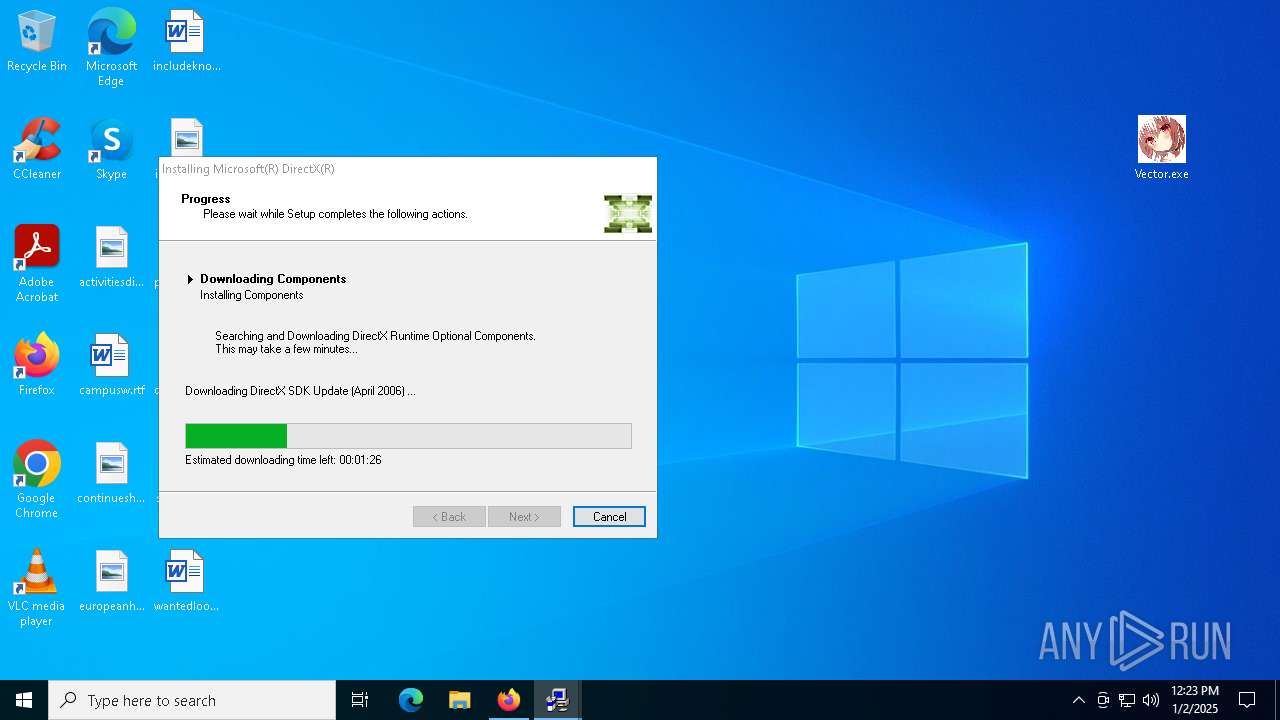The height and width of the screenshot is (720, 1280).
Task: Open the Recycle Bin desktop icon
Action: click(x=37, y=42)
